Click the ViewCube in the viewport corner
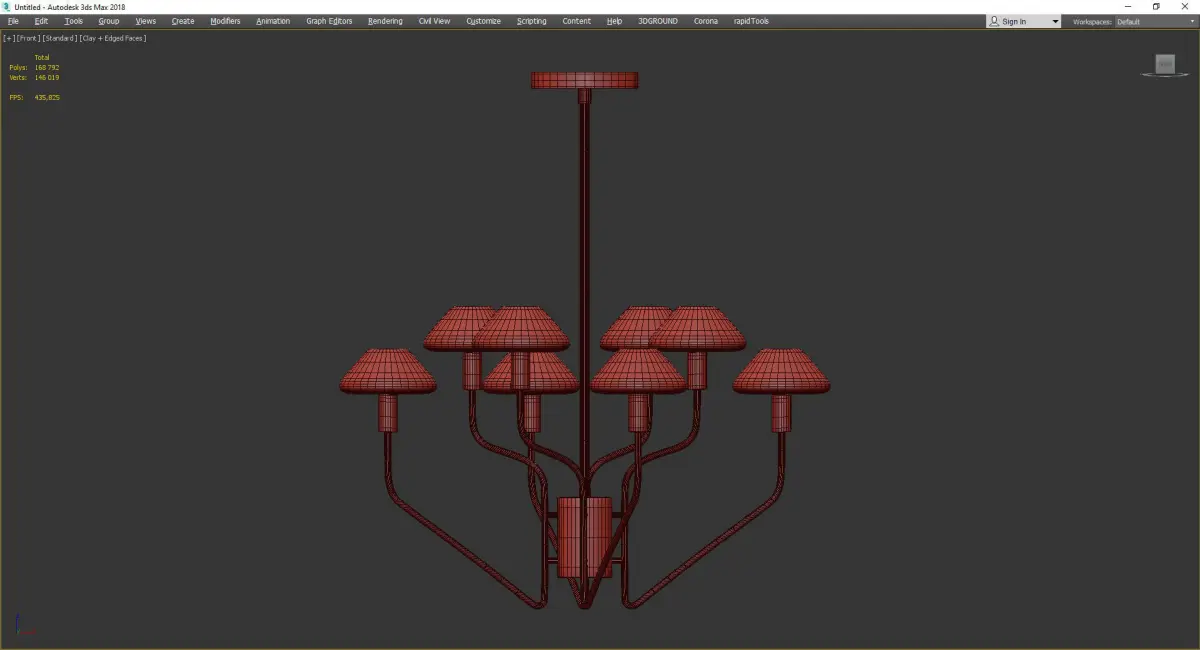This screenshot has width=1200, height=650. coord(1164,65)
